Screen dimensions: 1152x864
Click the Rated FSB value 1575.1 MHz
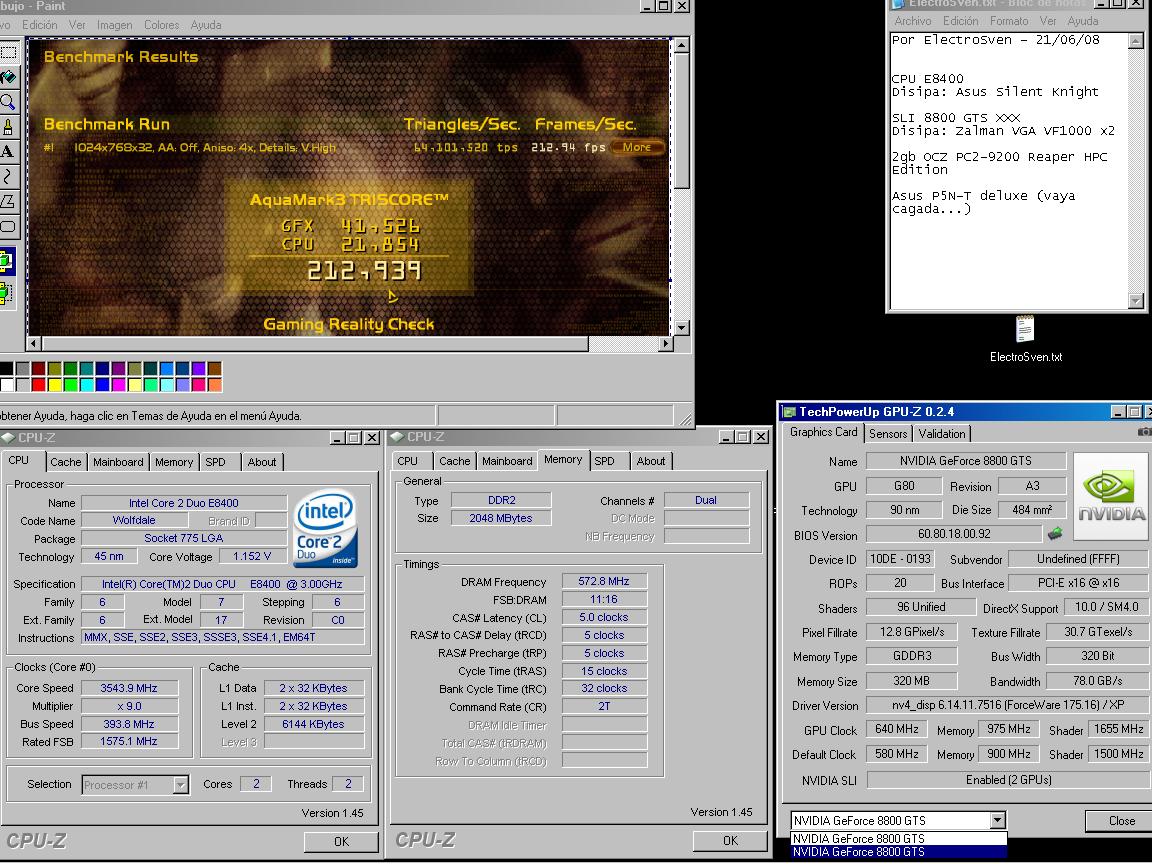coord(129,742)
